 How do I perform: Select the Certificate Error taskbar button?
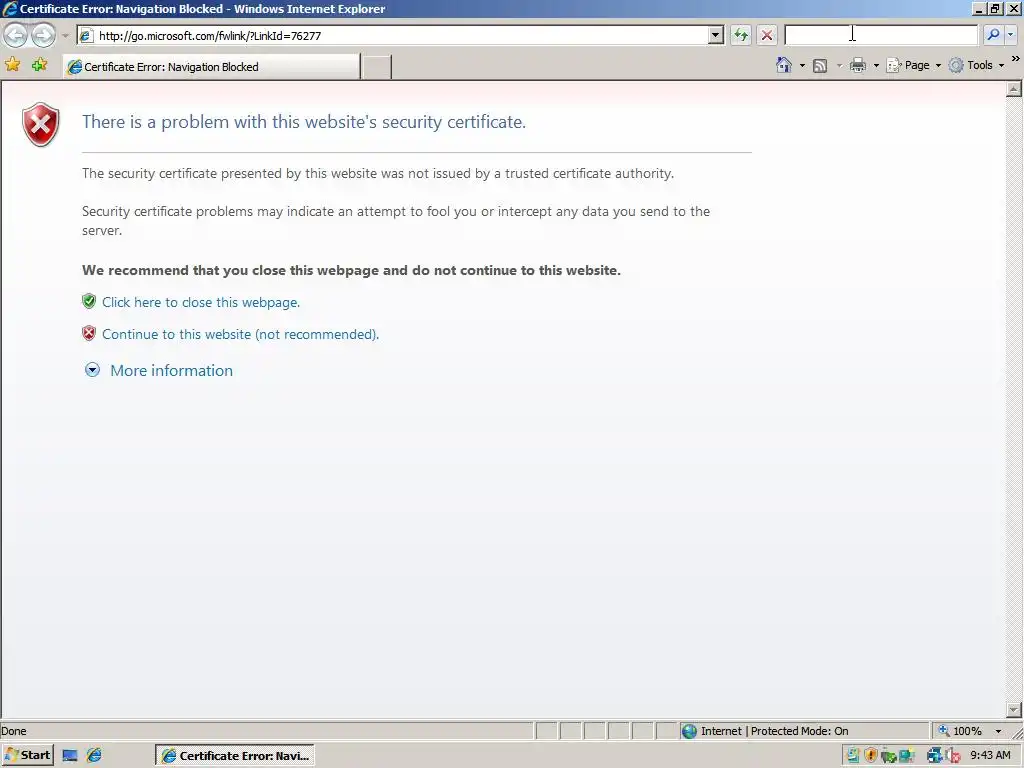[x=235, y=756]
